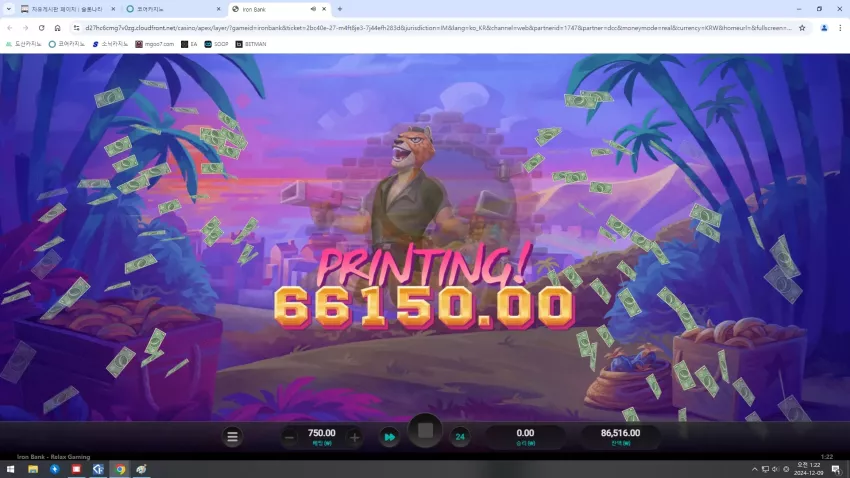Open the taskbar clock and date

tap(808, 469)
